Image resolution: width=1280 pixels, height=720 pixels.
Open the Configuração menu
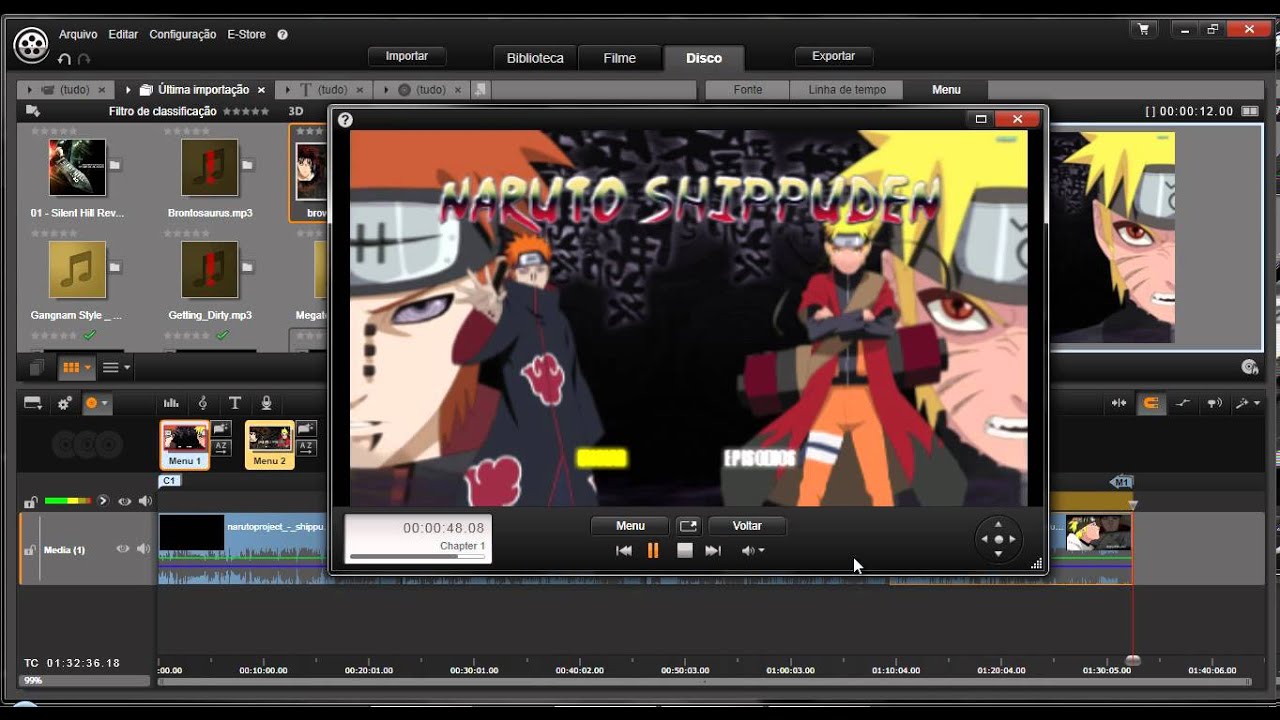(183, 34)
